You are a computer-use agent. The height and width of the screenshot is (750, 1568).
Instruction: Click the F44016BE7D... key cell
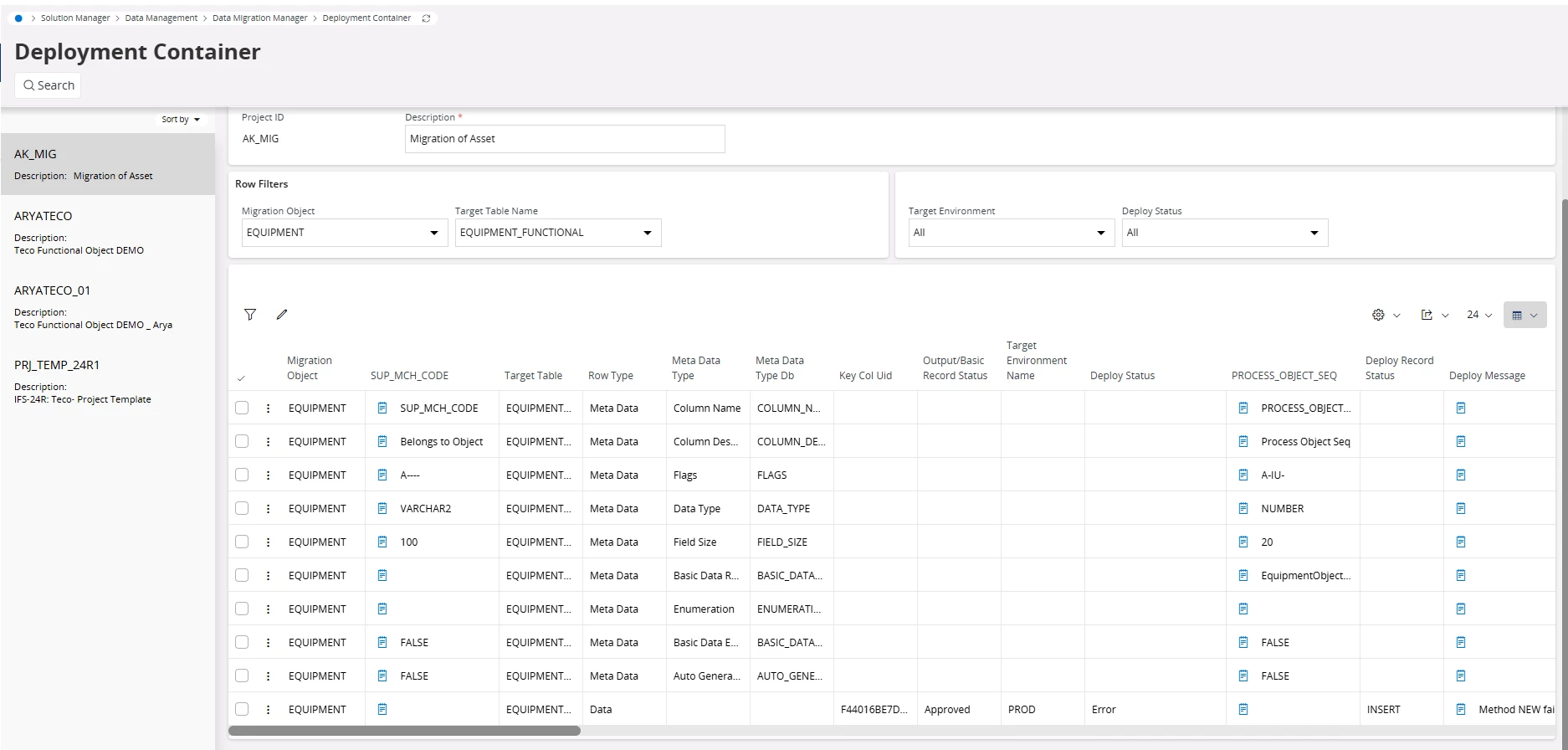pyautogui.click(x=874, y=709)
